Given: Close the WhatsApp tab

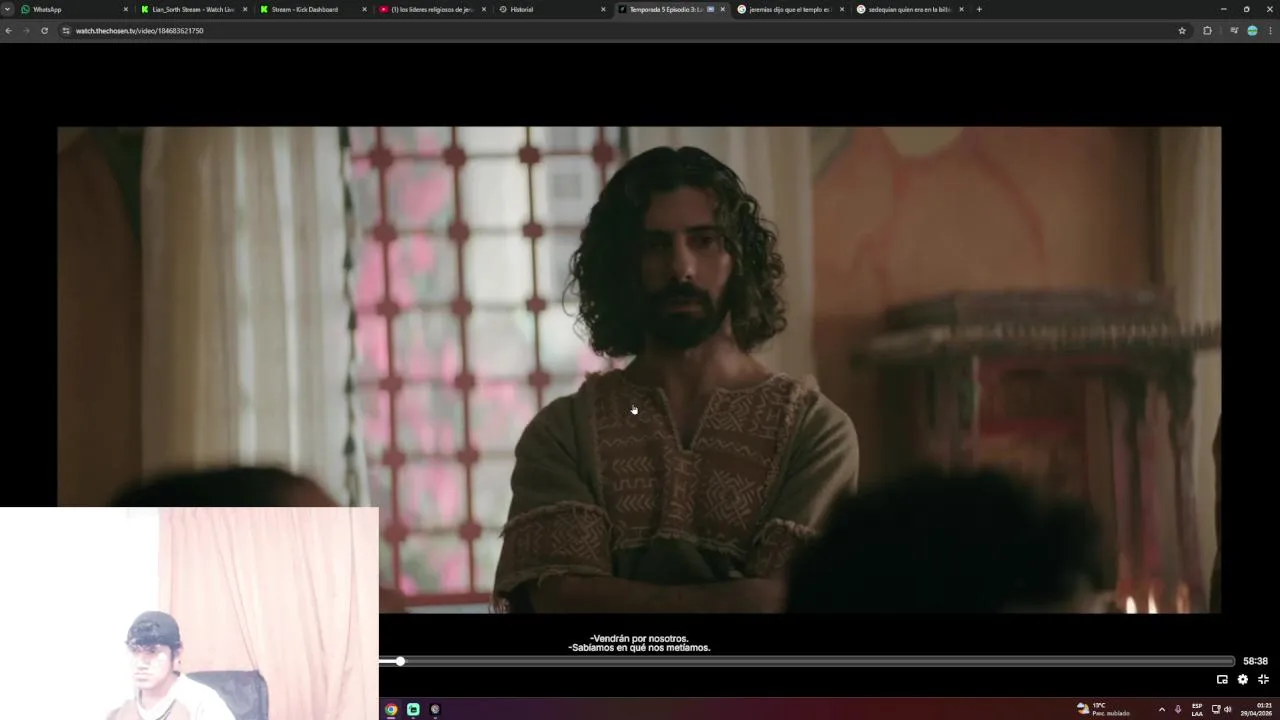Looking at the screenshot, I should click(x=126, y=9).
